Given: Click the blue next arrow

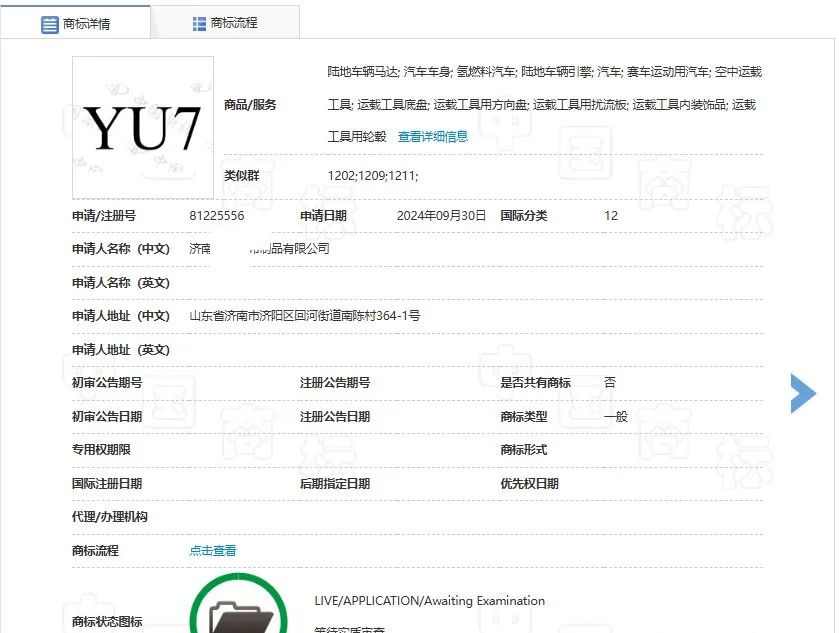Looking at the screenshot, I should click(x=803, y=393).
